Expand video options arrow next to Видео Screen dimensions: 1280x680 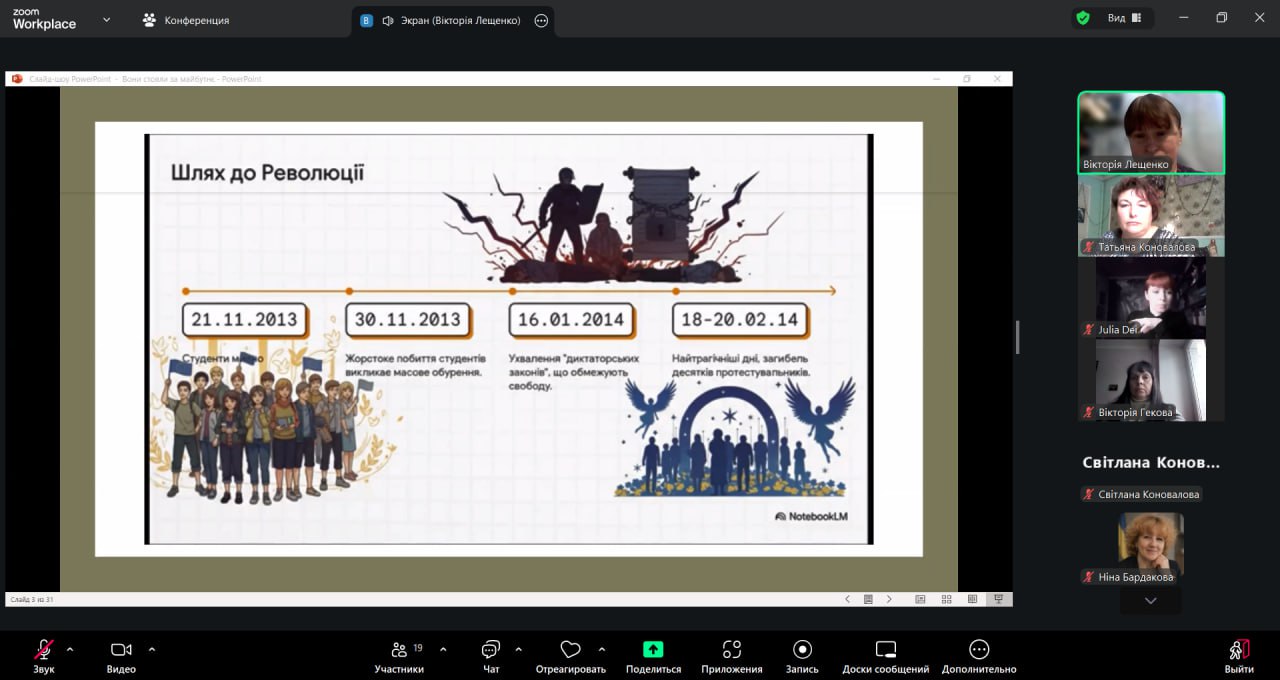tap(152, 649)
